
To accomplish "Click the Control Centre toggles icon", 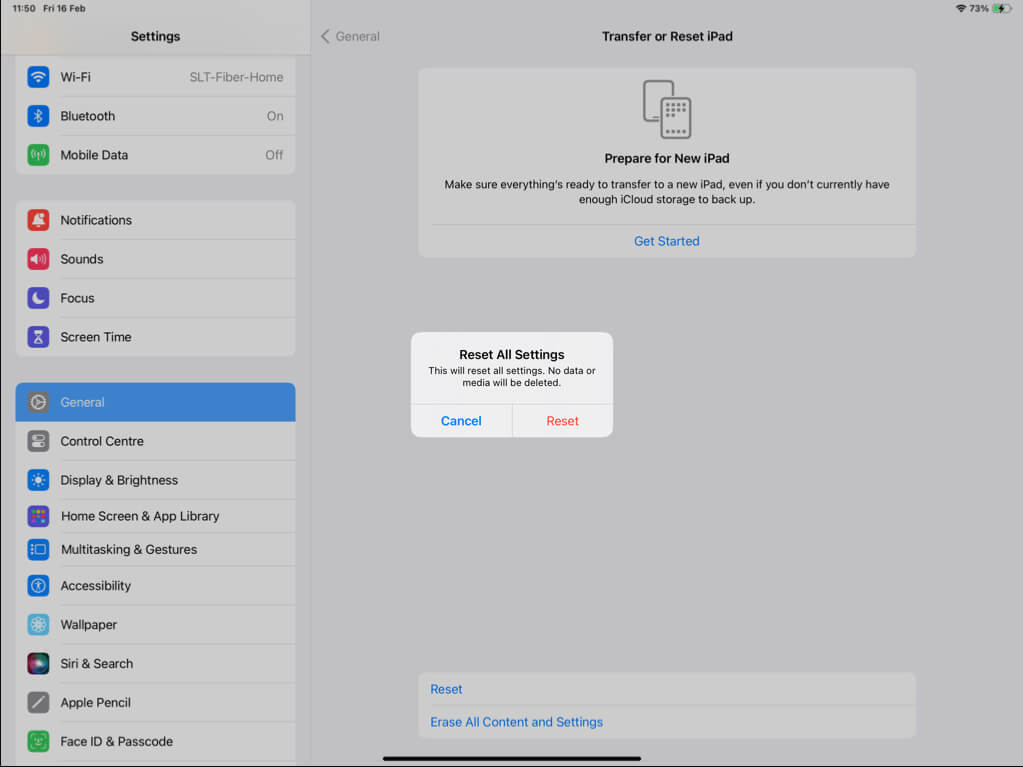I will coord(38,441).
